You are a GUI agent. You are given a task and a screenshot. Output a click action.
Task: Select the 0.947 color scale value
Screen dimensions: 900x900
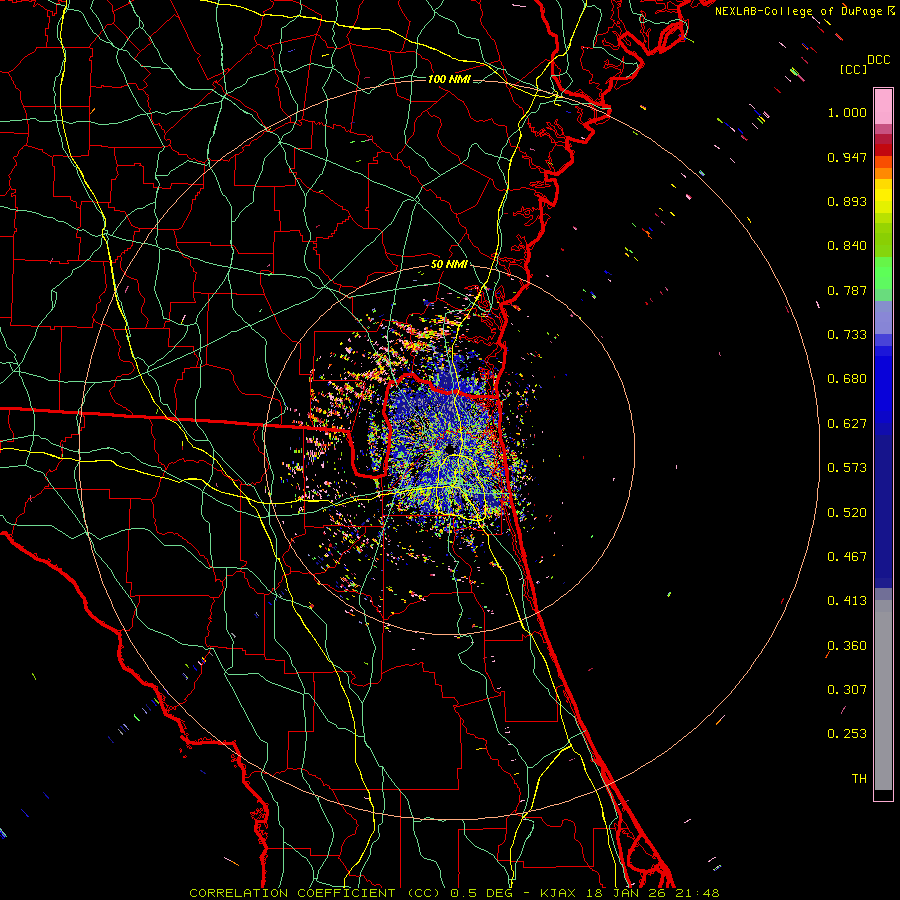coord(847,157)
